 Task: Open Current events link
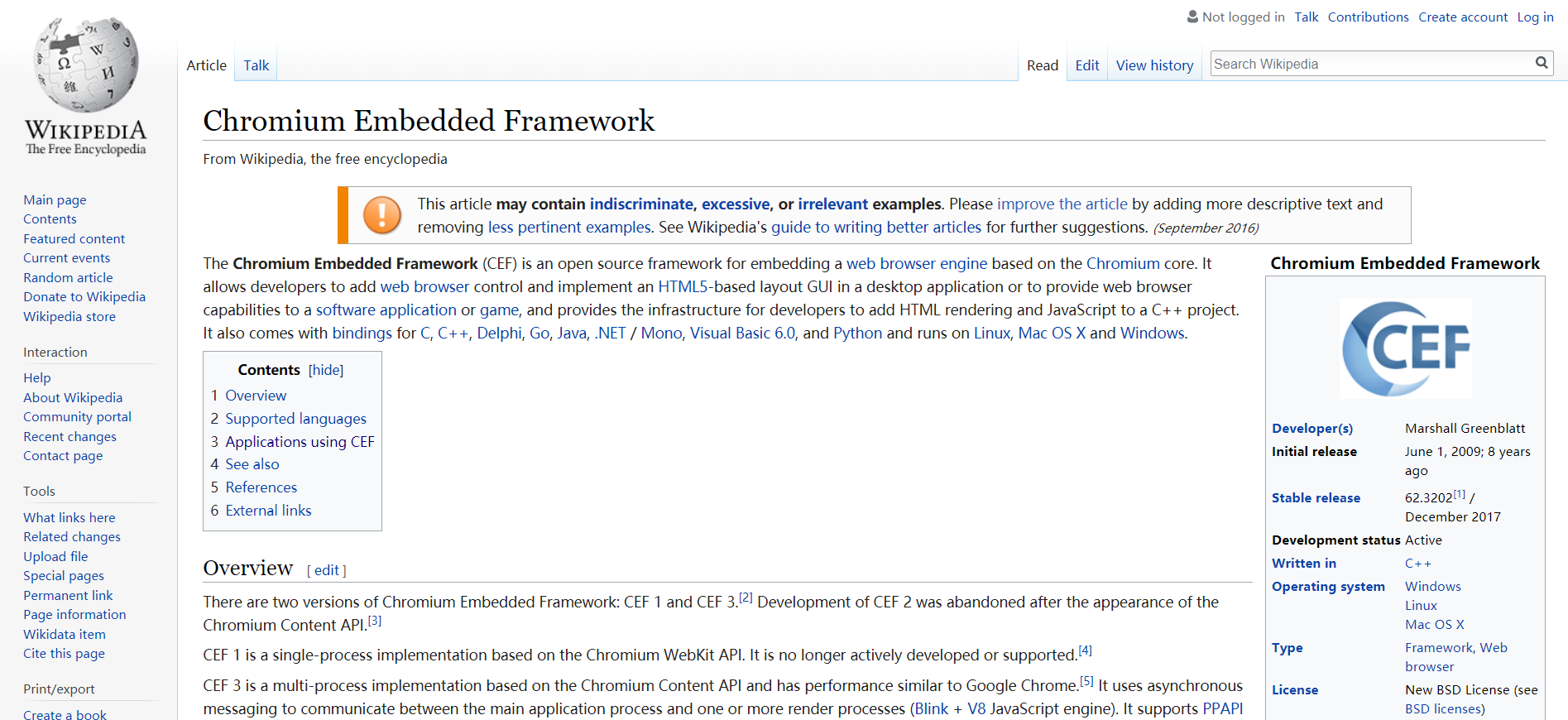point(66,257)
